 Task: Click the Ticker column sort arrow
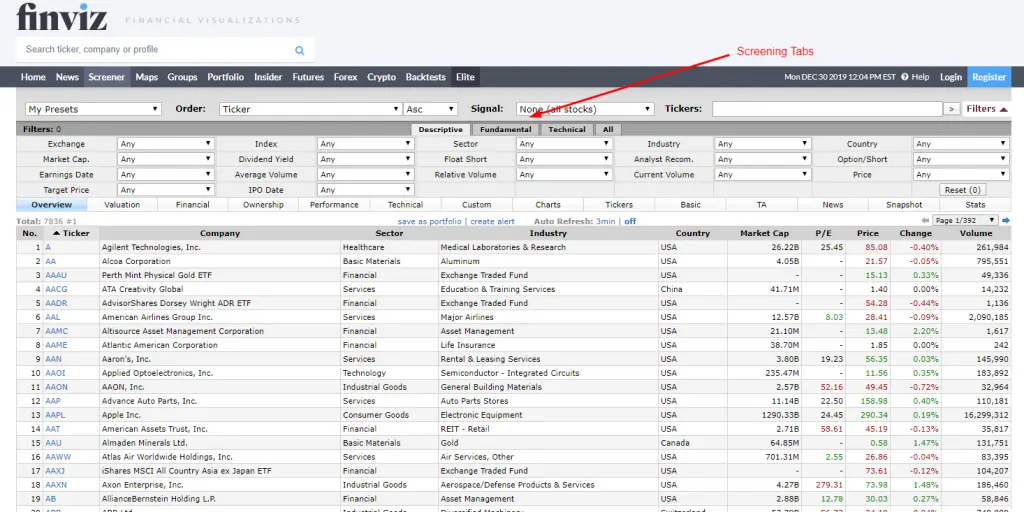coord(56,233)
